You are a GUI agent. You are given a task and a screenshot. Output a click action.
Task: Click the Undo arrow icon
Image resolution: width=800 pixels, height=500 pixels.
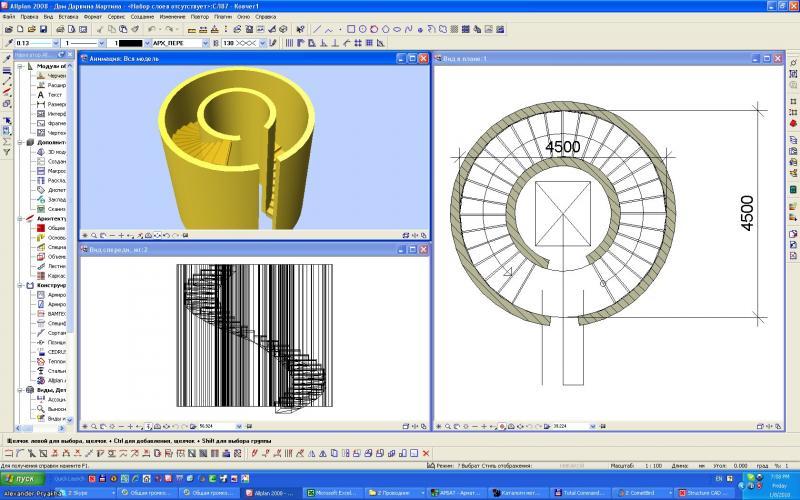pyautogui.click(x=150, y=30)
